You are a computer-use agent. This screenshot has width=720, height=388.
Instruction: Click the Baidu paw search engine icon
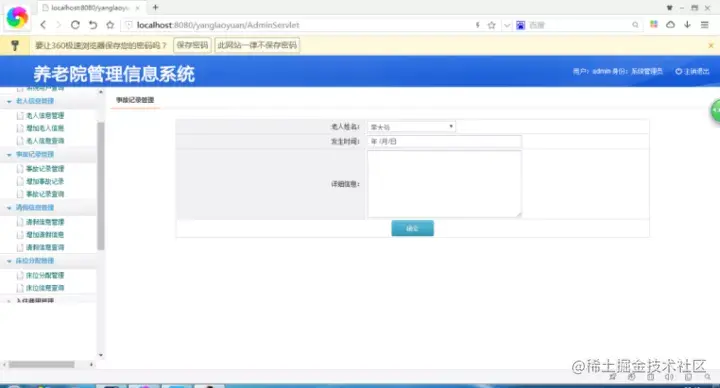[x=520, y=25]
